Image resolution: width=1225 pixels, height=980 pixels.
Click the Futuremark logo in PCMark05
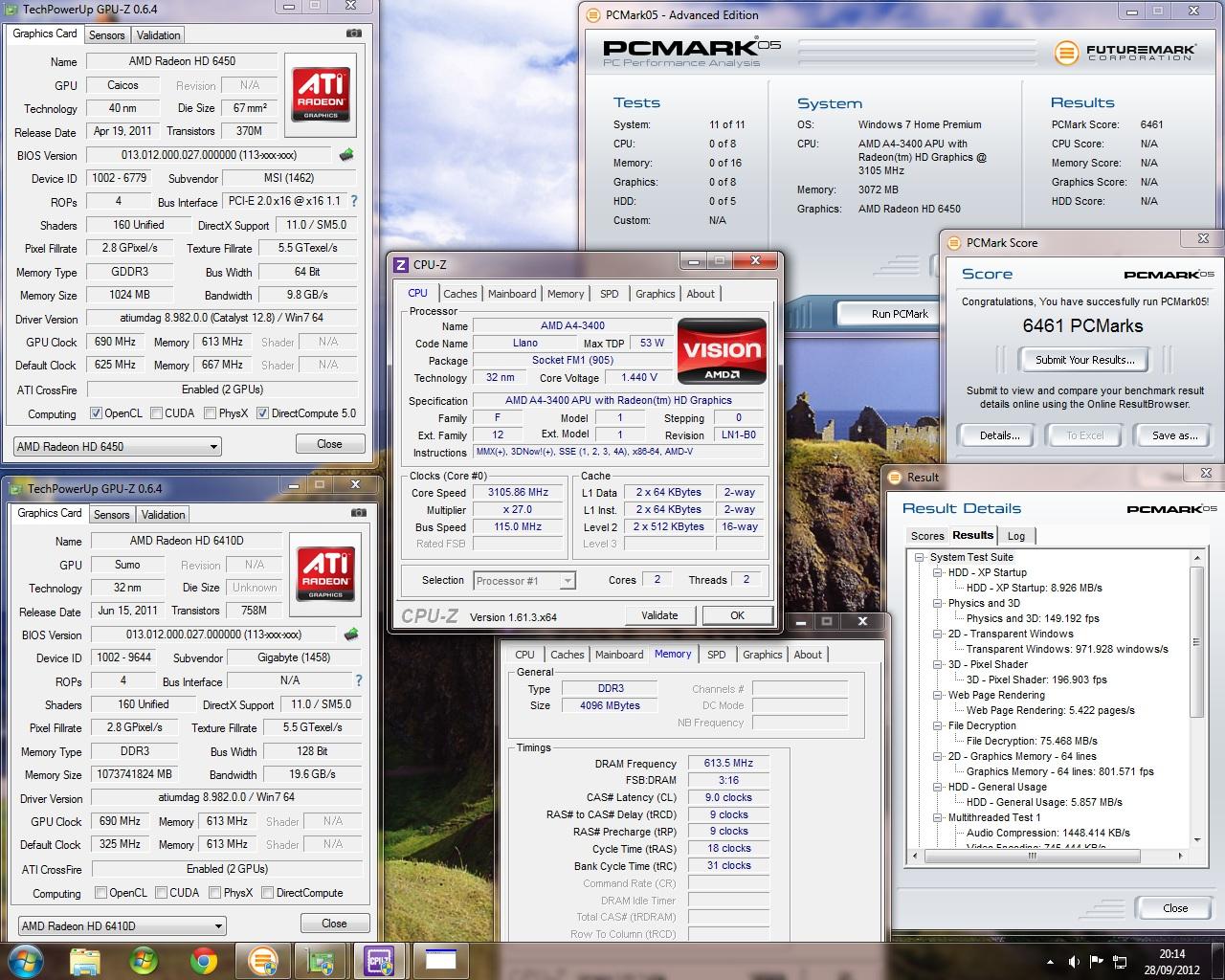(x=1125, y=52)
